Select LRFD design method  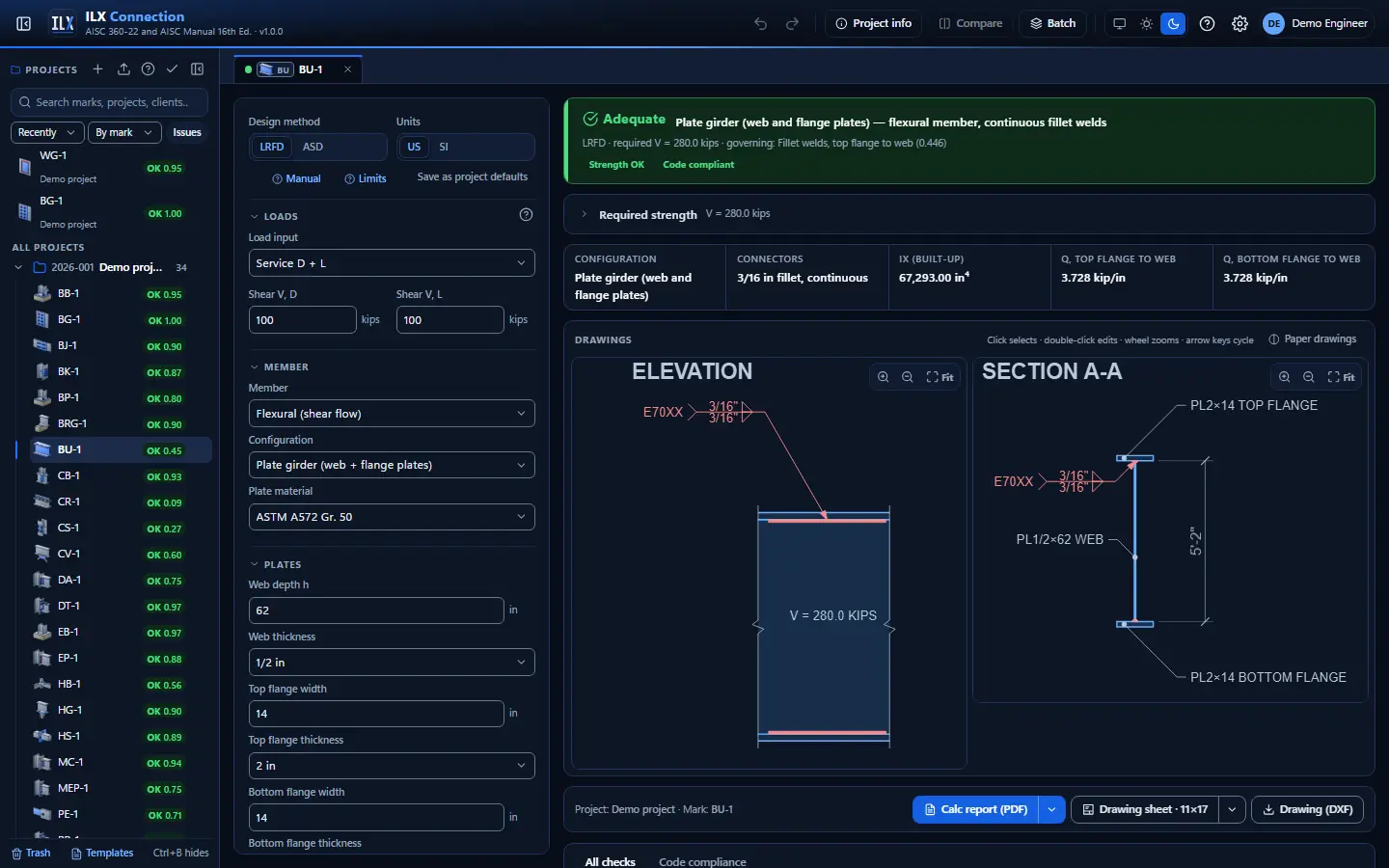[272, 147]
